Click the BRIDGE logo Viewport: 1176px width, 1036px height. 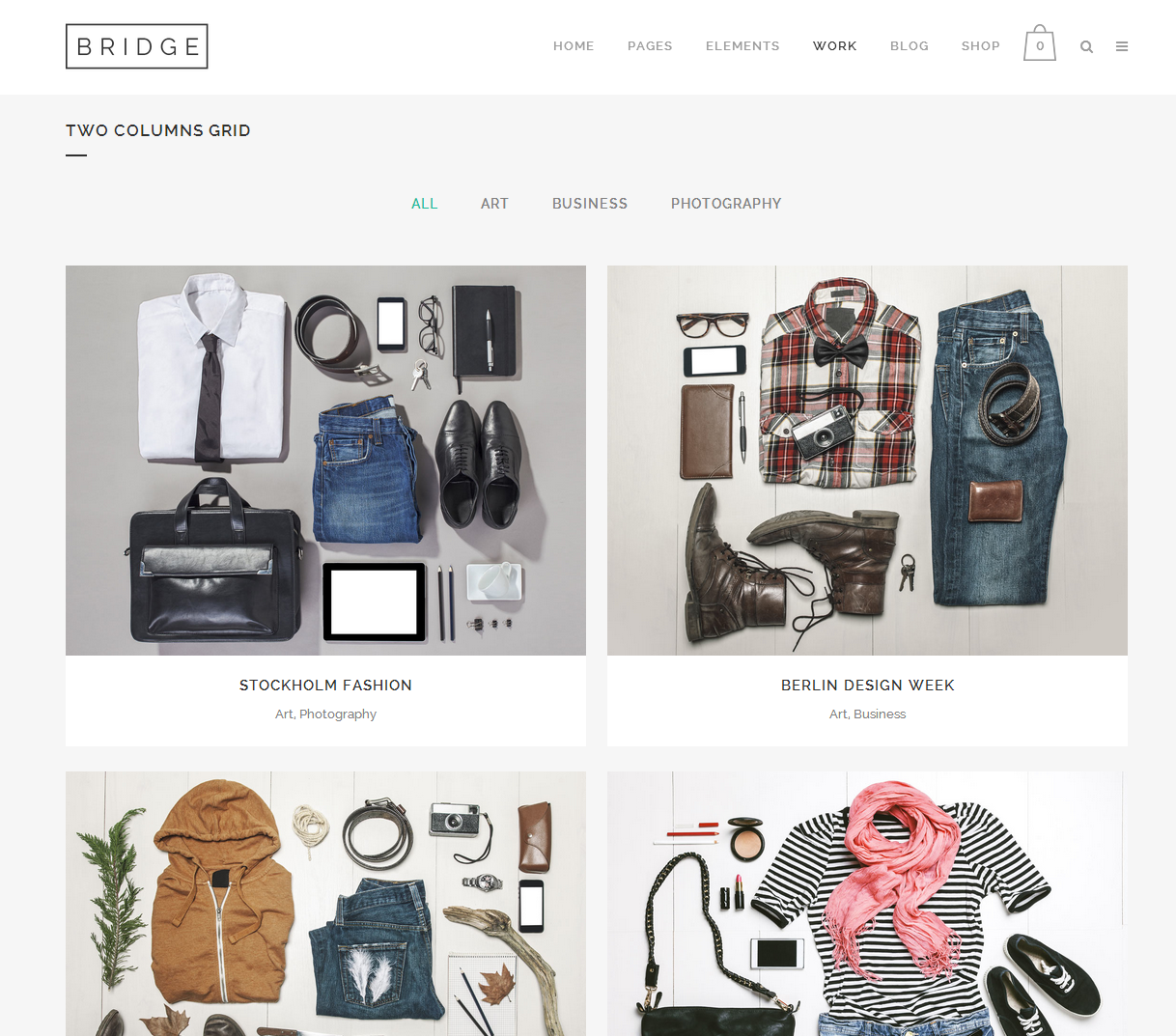click(x=137, y=46)
